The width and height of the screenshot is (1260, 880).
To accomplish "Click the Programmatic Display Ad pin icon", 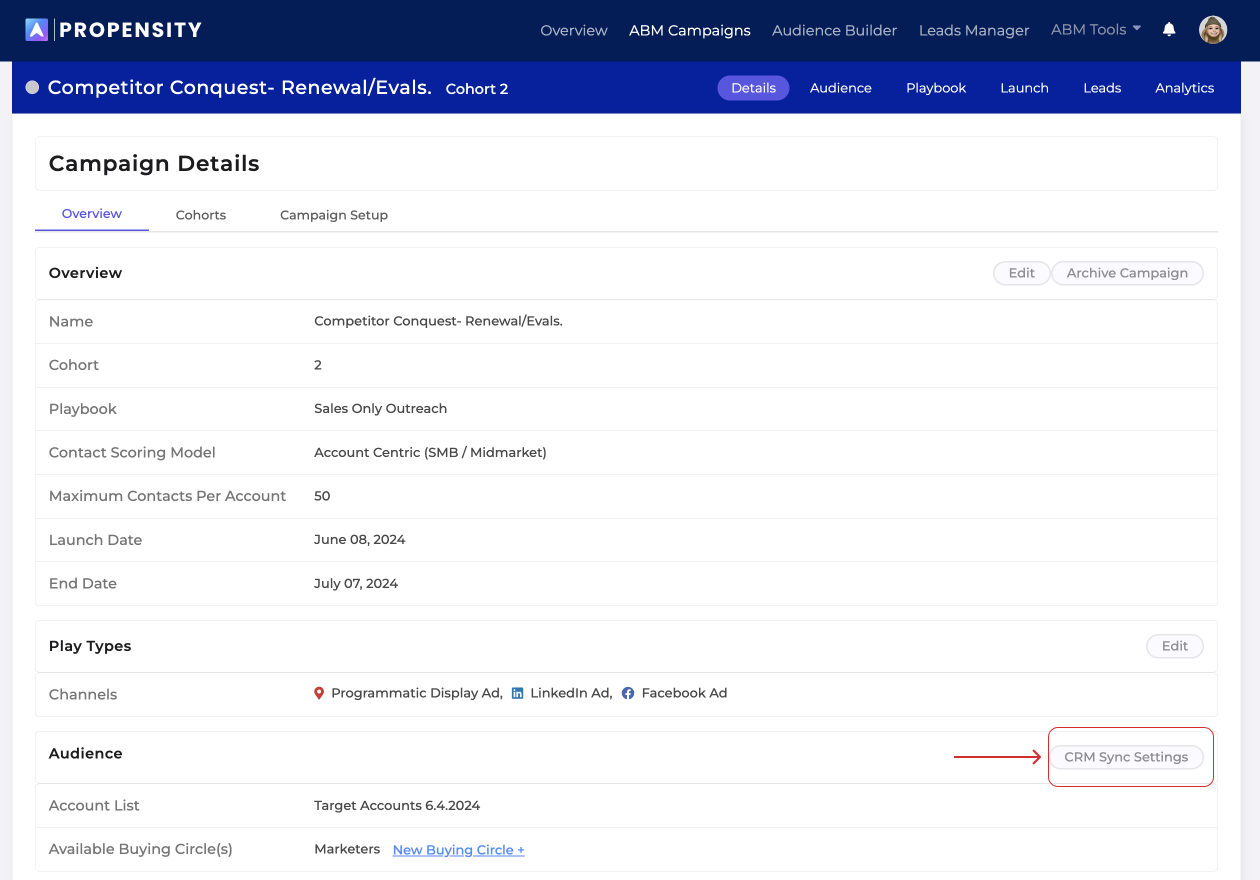I will click(x=319, y=692).
